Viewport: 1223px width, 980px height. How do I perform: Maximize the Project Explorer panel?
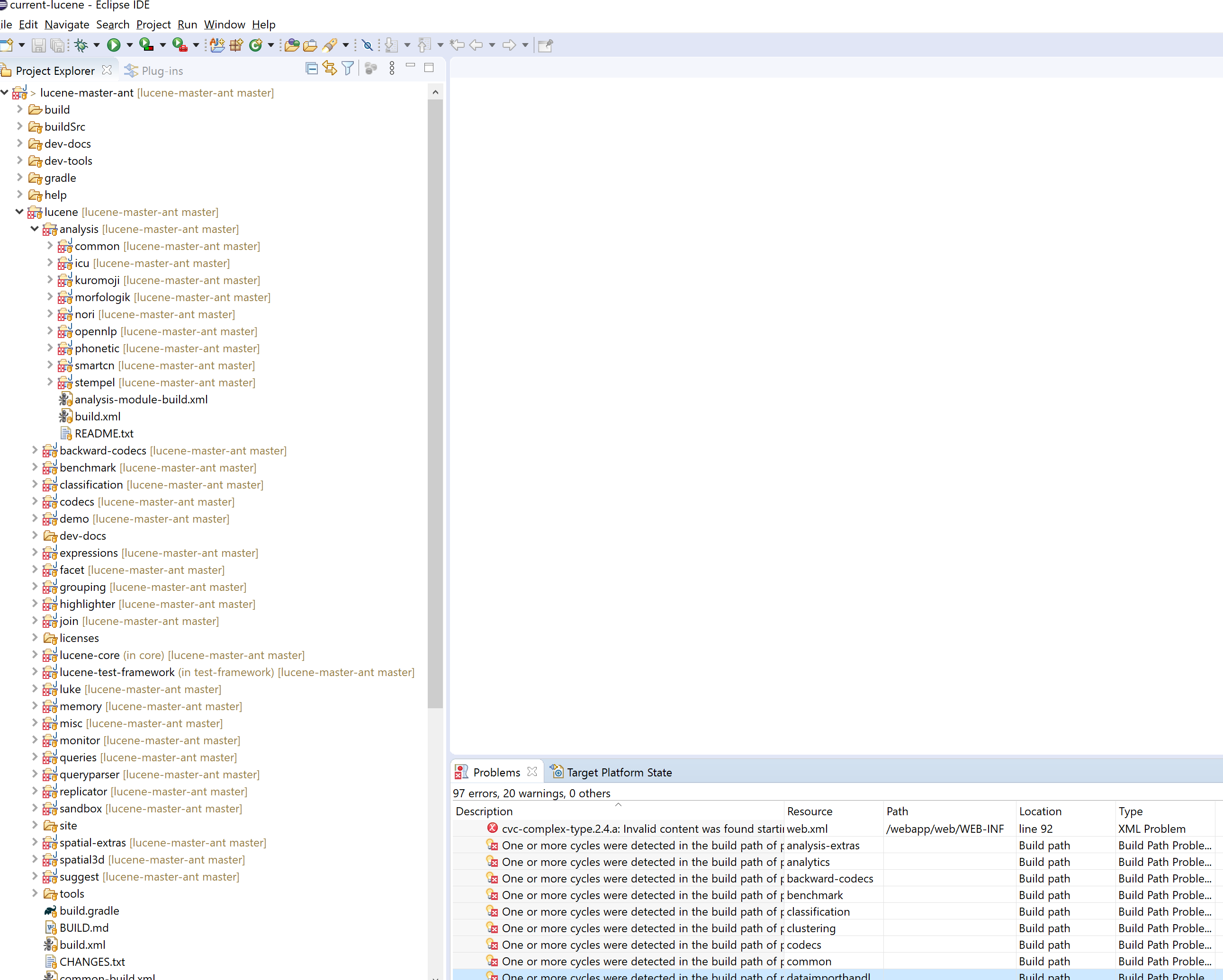(x=430, y=68)
